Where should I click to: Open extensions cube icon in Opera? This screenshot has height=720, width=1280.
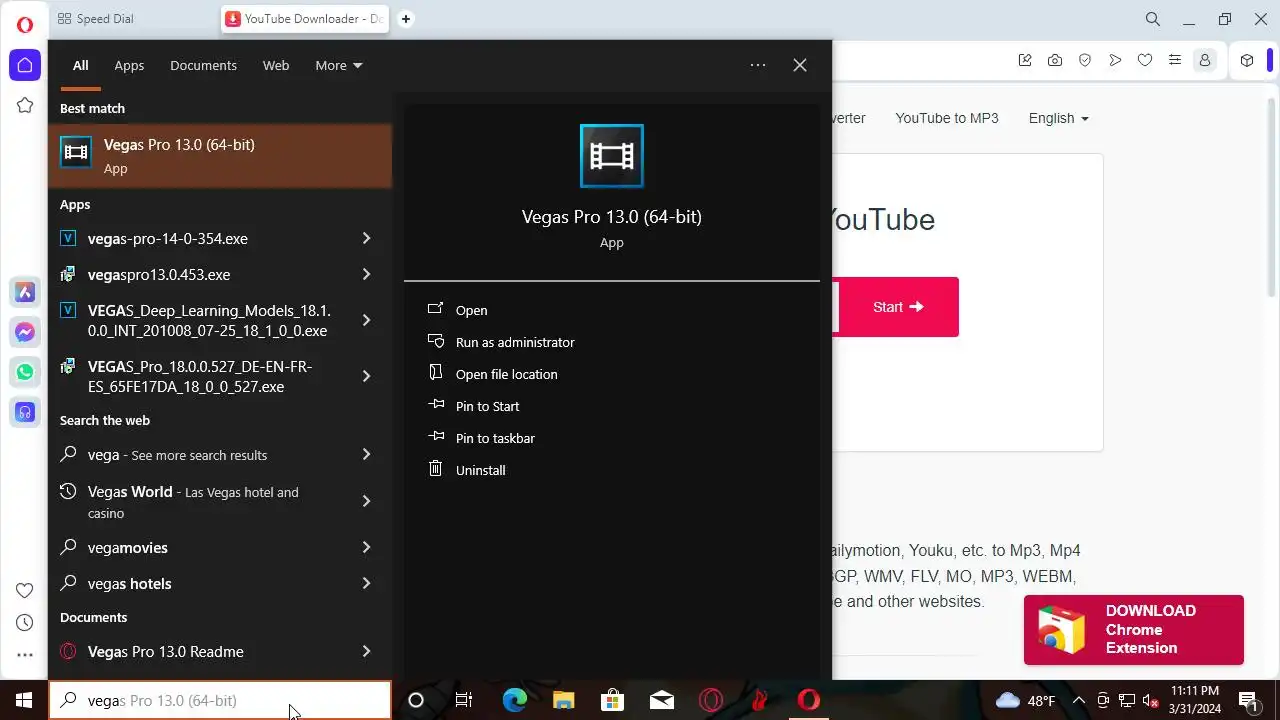click(1247, 60)
